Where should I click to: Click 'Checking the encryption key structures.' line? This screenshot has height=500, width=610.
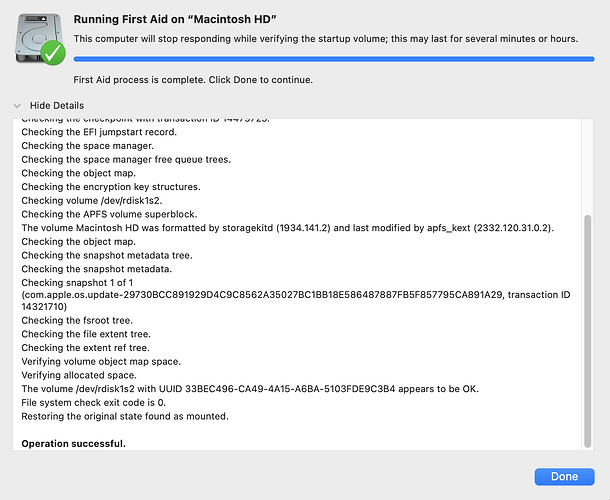111,187
